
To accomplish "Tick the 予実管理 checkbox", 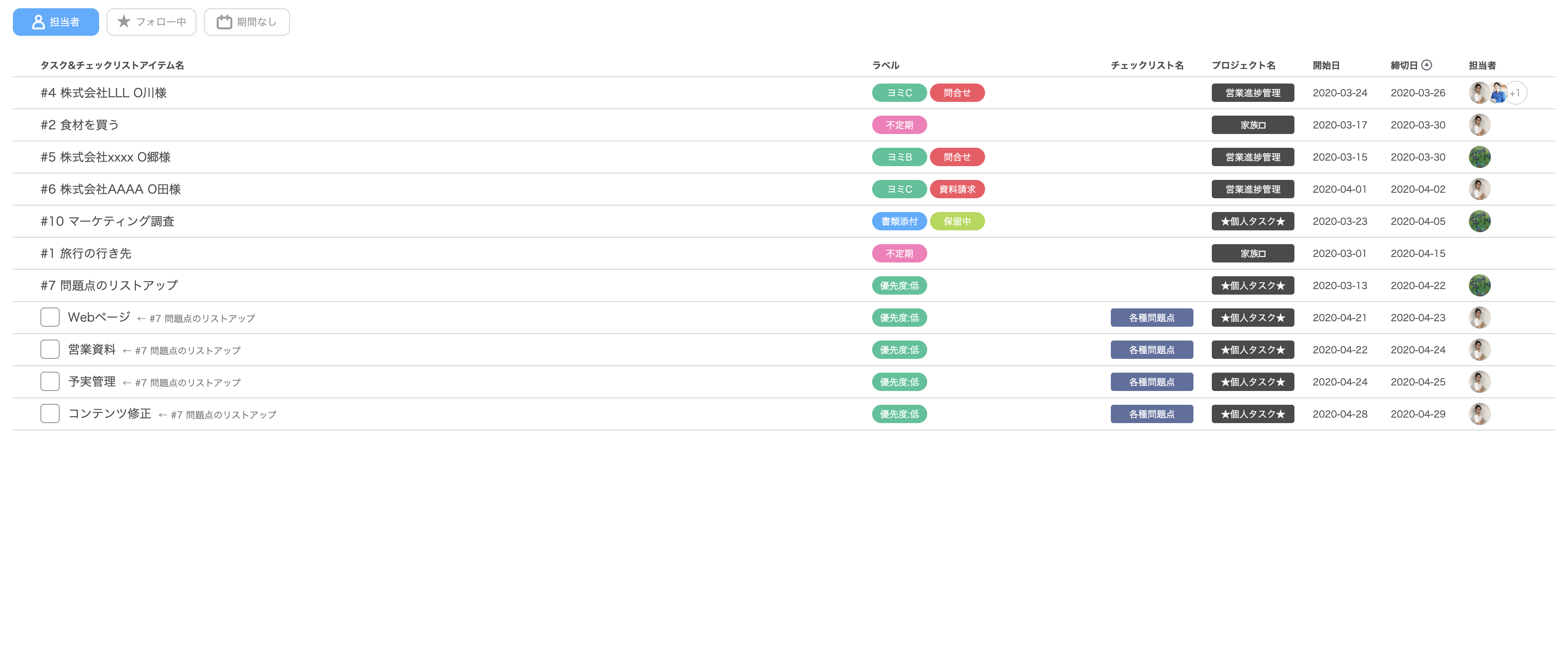I will pyautogui.click(x=50, y=381).
